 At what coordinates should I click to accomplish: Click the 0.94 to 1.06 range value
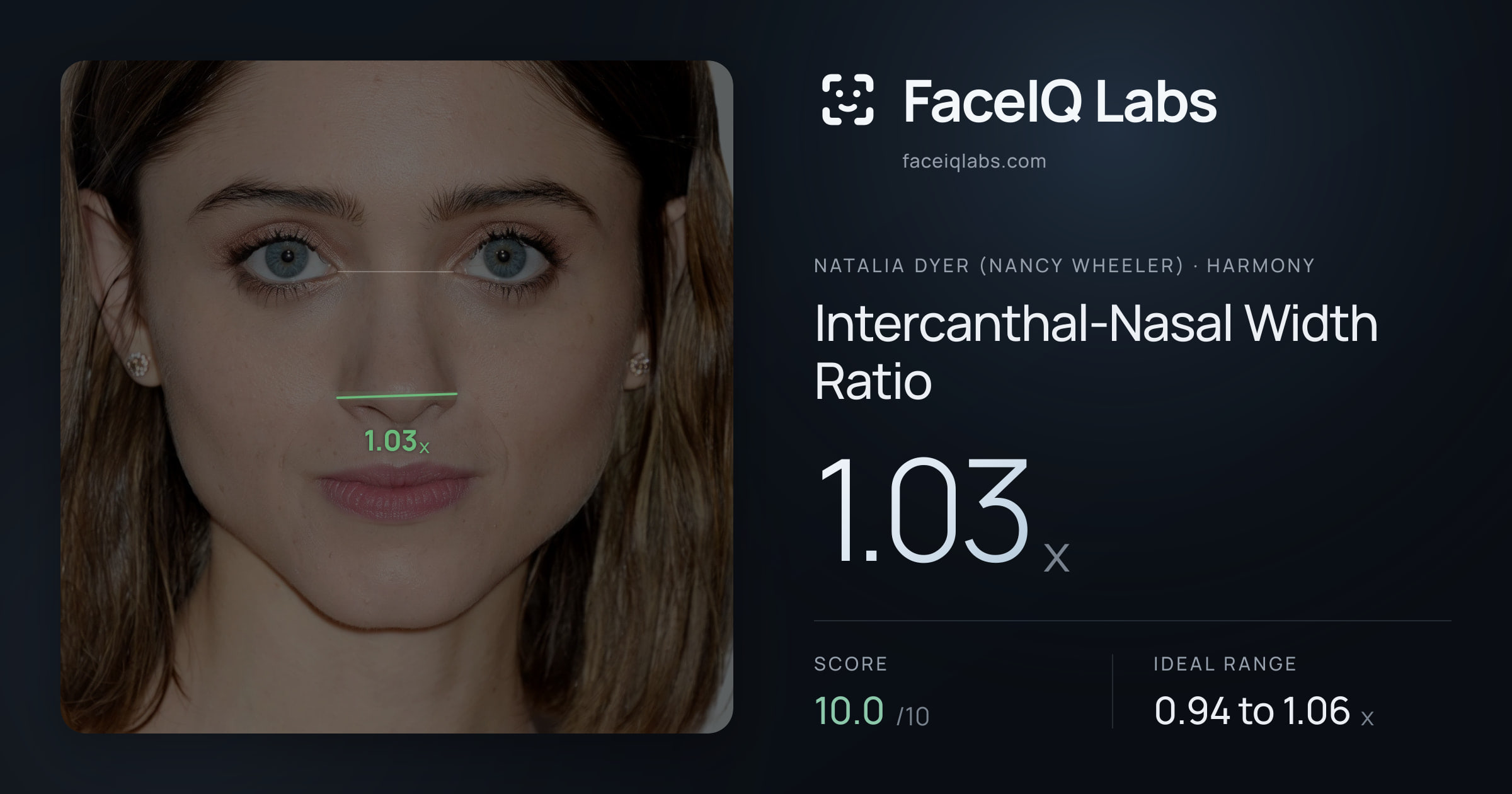coord(1264,711)
